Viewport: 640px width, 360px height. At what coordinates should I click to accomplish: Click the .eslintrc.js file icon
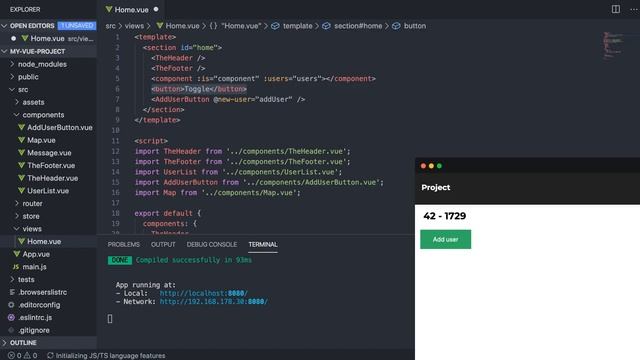[11, 317]
